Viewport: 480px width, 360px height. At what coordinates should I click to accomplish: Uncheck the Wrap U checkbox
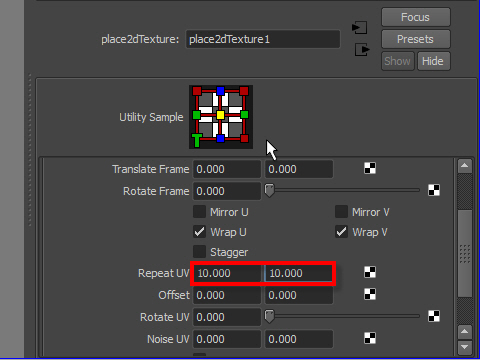(x=199, y=232)
